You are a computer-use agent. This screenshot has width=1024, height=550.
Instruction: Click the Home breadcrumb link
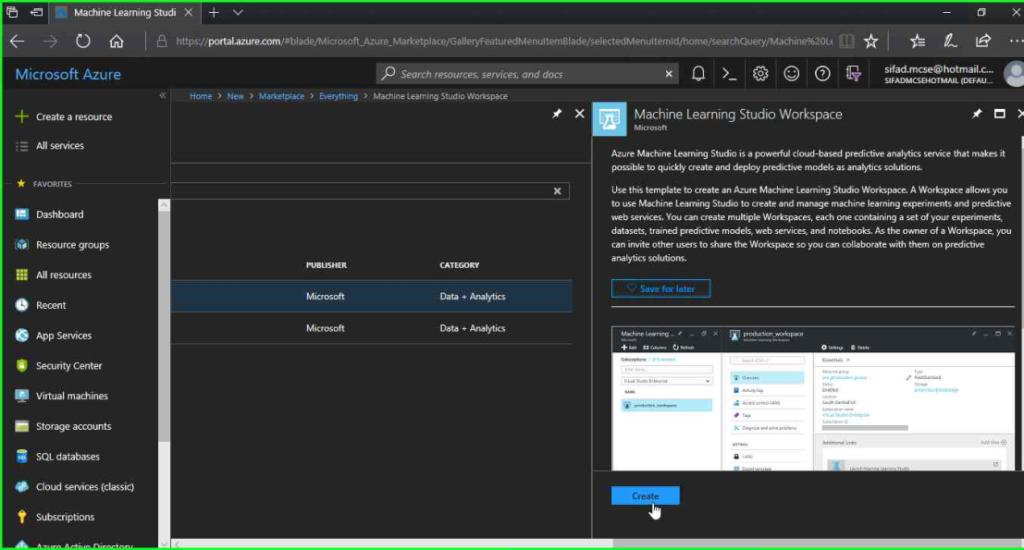(x=200, y=96)
